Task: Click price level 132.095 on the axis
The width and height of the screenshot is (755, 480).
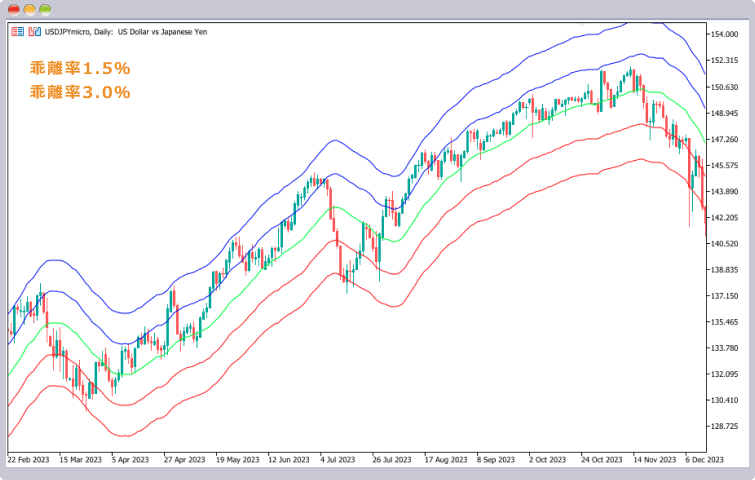Action: pos(724,374)
